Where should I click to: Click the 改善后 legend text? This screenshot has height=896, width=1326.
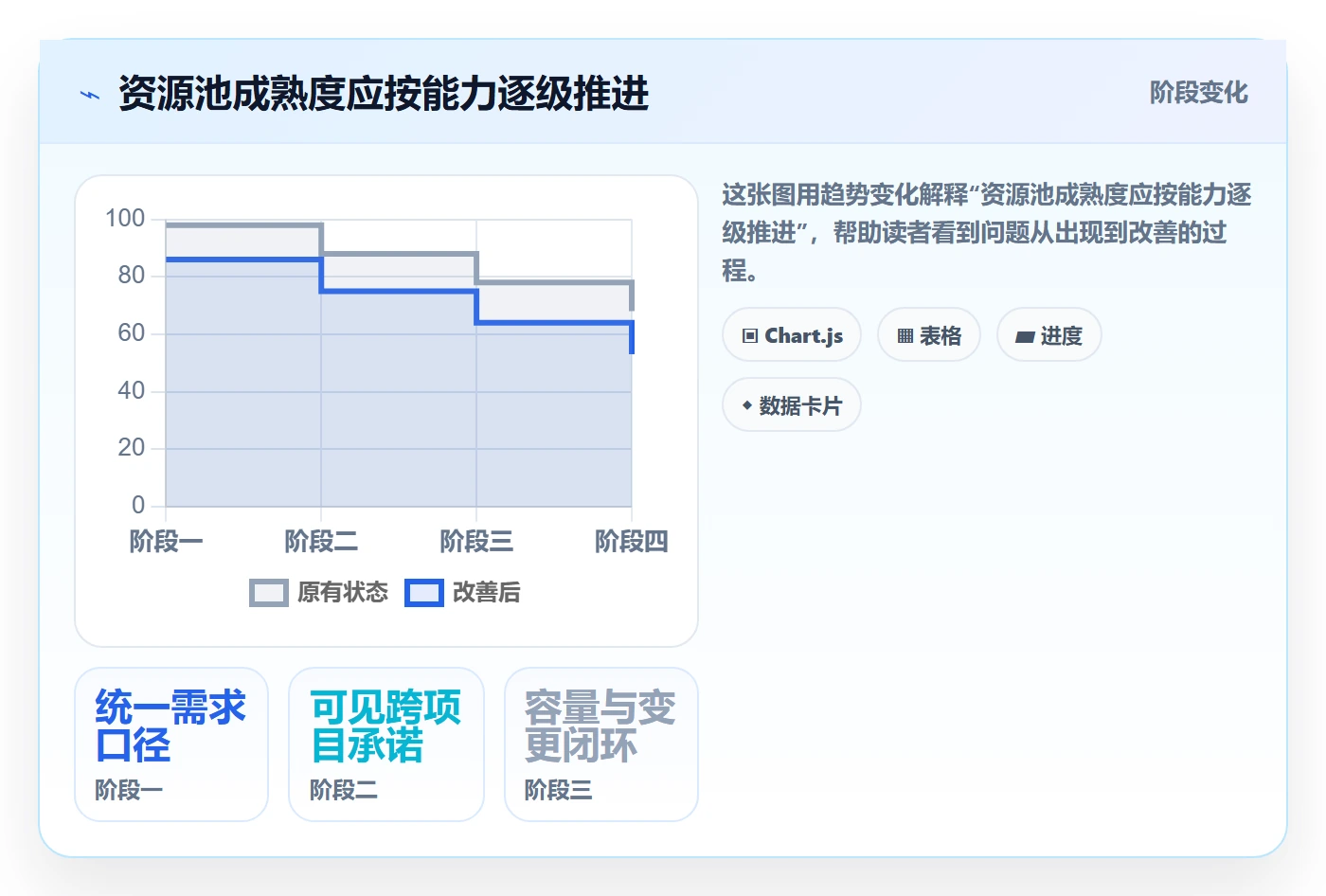tap(487, 593)
